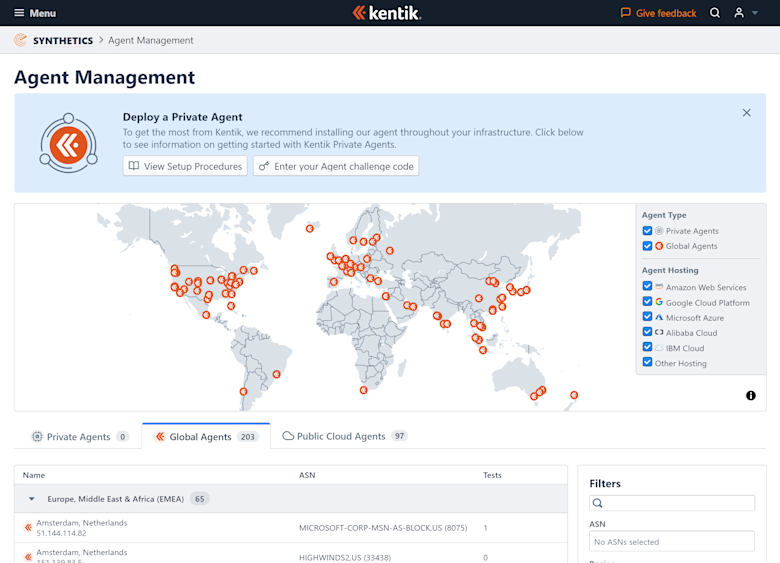Switch to Private Agents tab

(x=80, y=437)
